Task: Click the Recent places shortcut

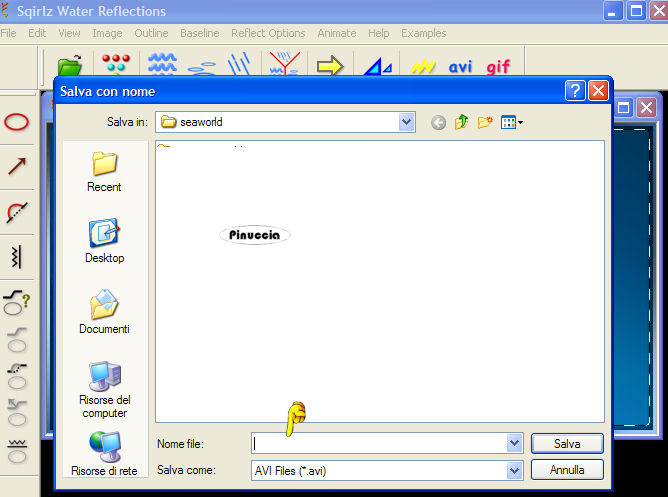Action: point(104,172)
